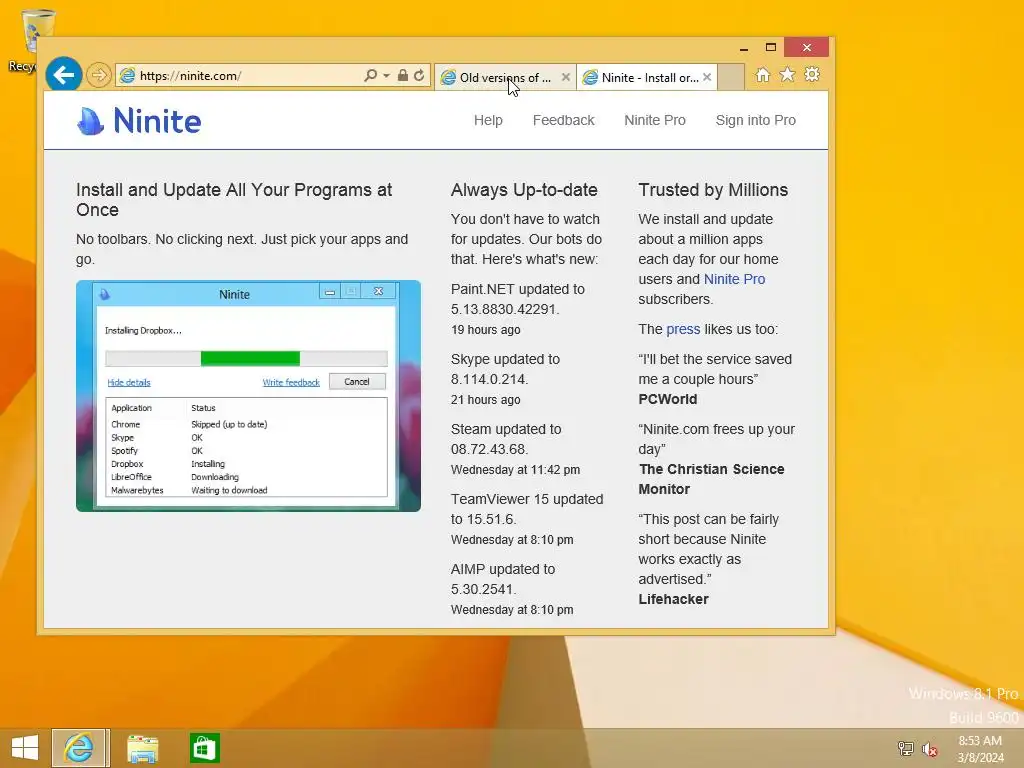The width and height of the screenshot is (1024, 768).
Task: Click The Christian Science Monitor text
Action: [711, 479]
